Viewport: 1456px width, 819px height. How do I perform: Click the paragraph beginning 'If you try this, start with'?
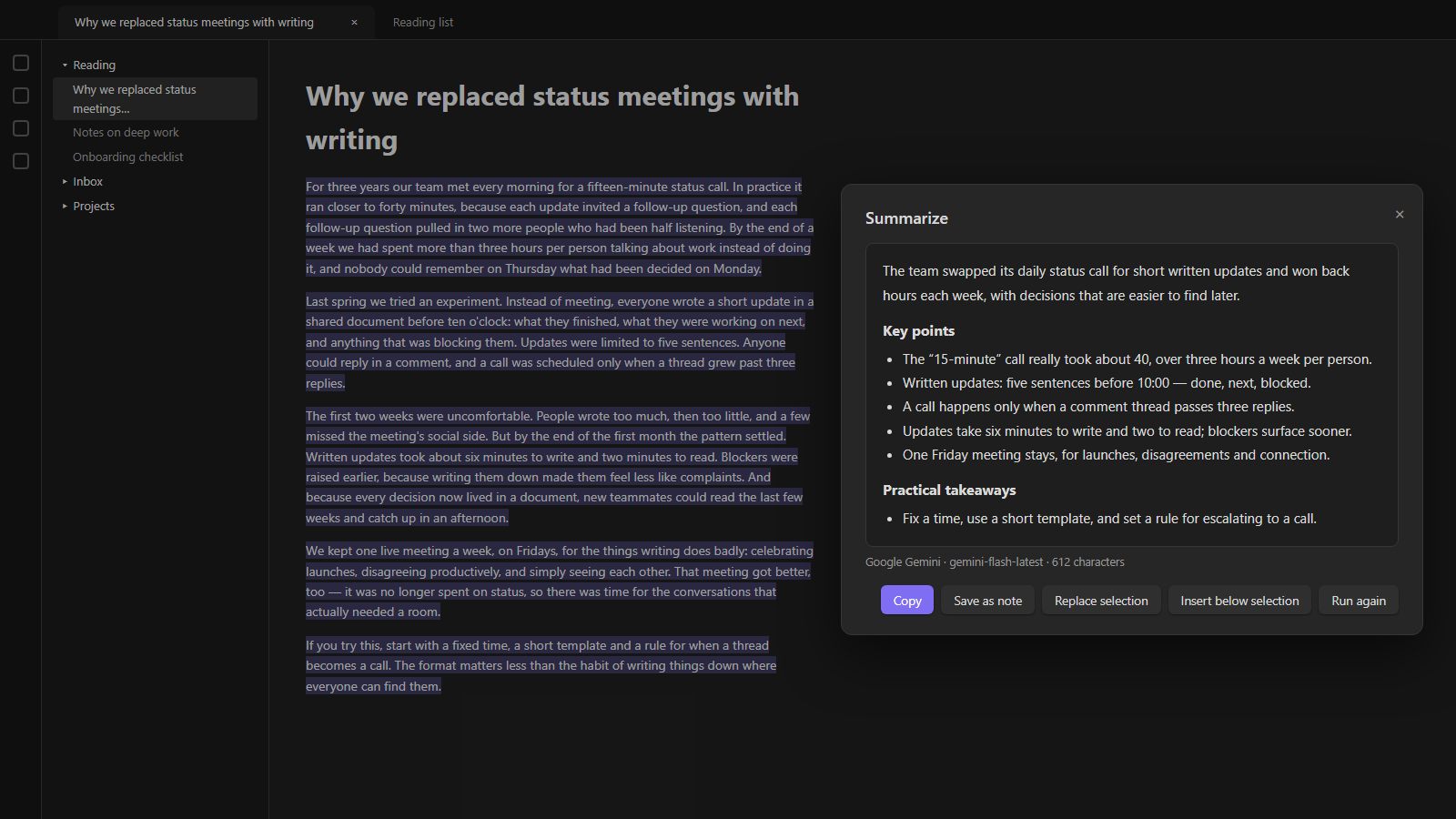[541, 666]
